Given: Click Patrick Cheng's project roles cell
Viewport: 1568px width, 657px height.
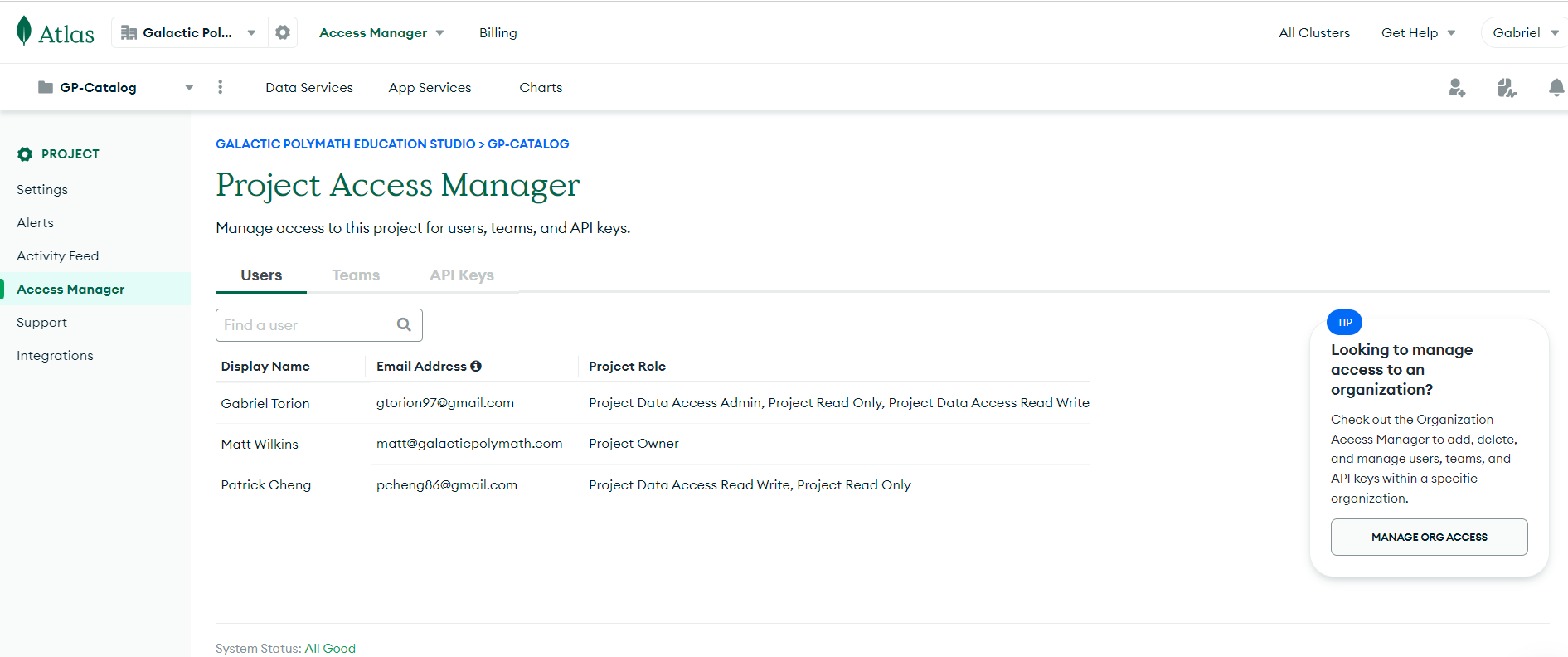Looking at the screenshot, I should click(x=750, y=484).
